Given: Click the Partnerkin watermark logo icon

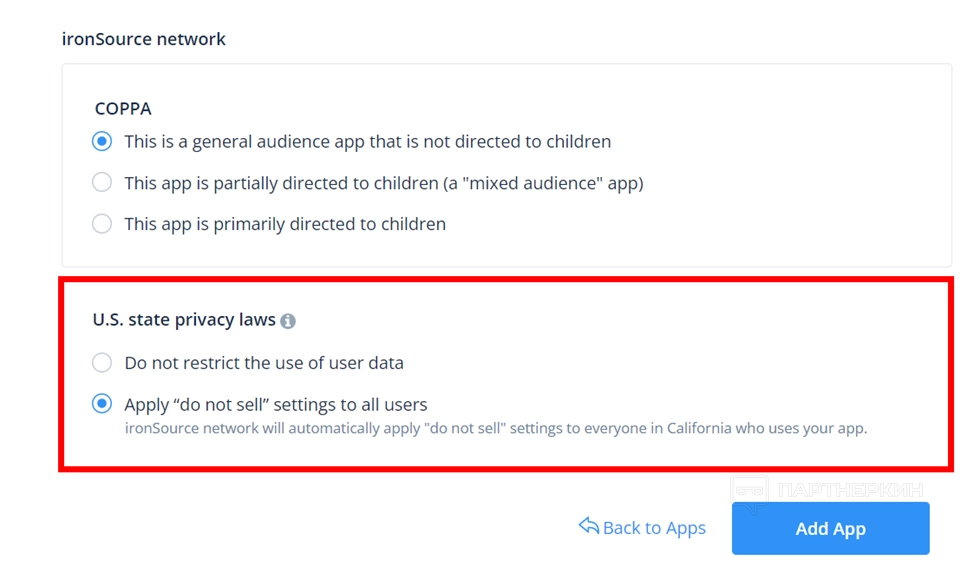Looking at the screenshot, I should pyautogui.click(x=750, y=490).
